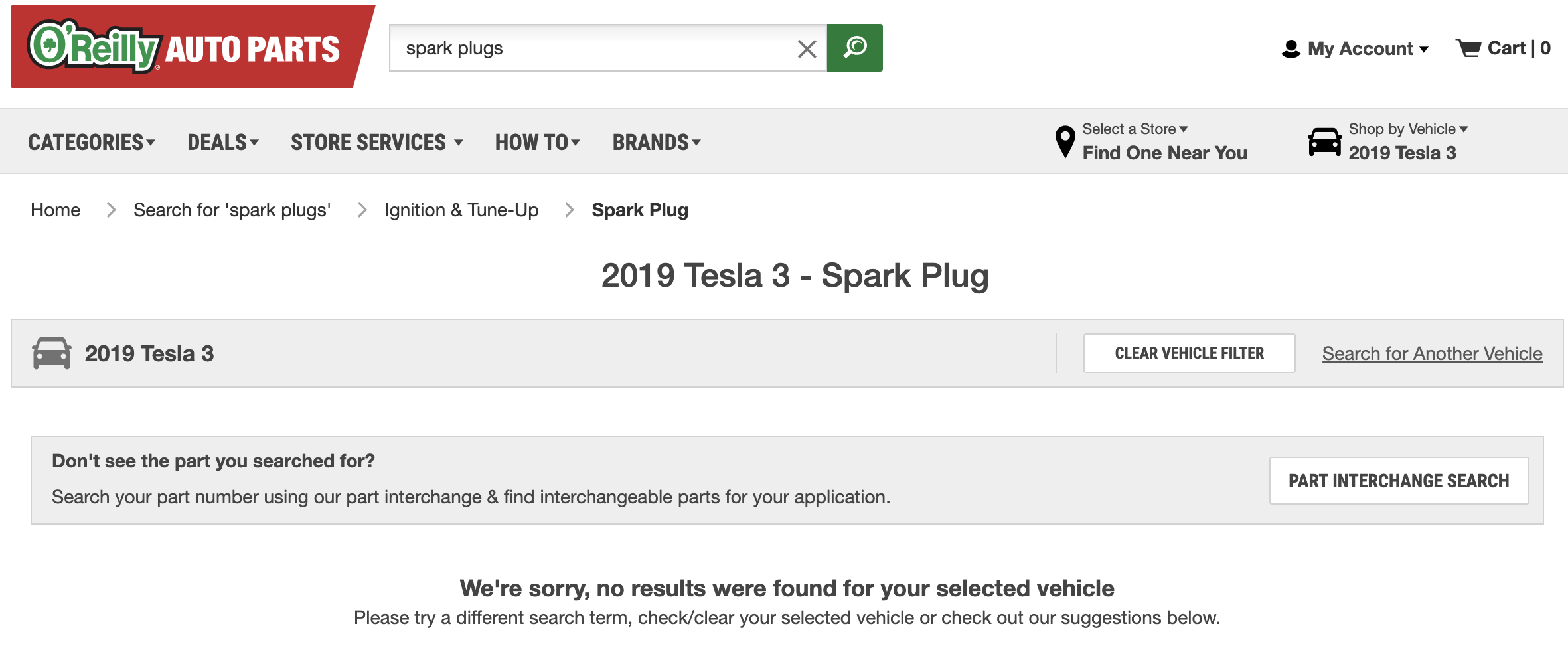The width and height of the screenshot is (1568, 652).
Task: Click the store location pin icon
Action: pos(1065,141)
